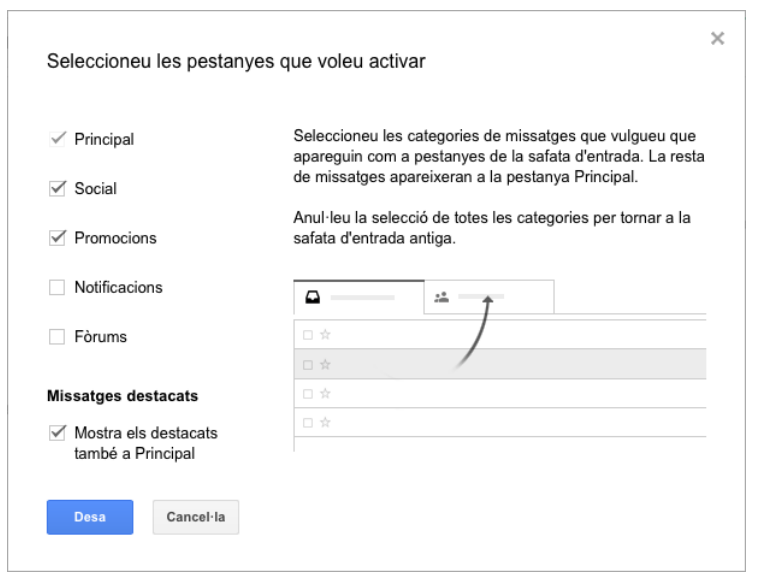759x582 pixels.
Task: Enable the Fòrums checkbox
Action: tap(57, 337)
